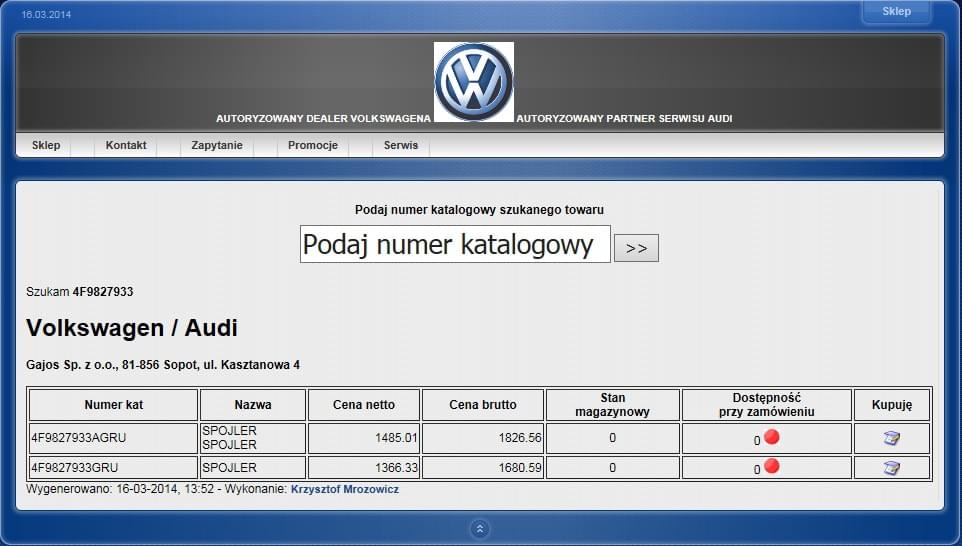Click the Dostępność przy zamówieniu header
The height and width of the screenshot is (546, 962).
tap(767, 405)
